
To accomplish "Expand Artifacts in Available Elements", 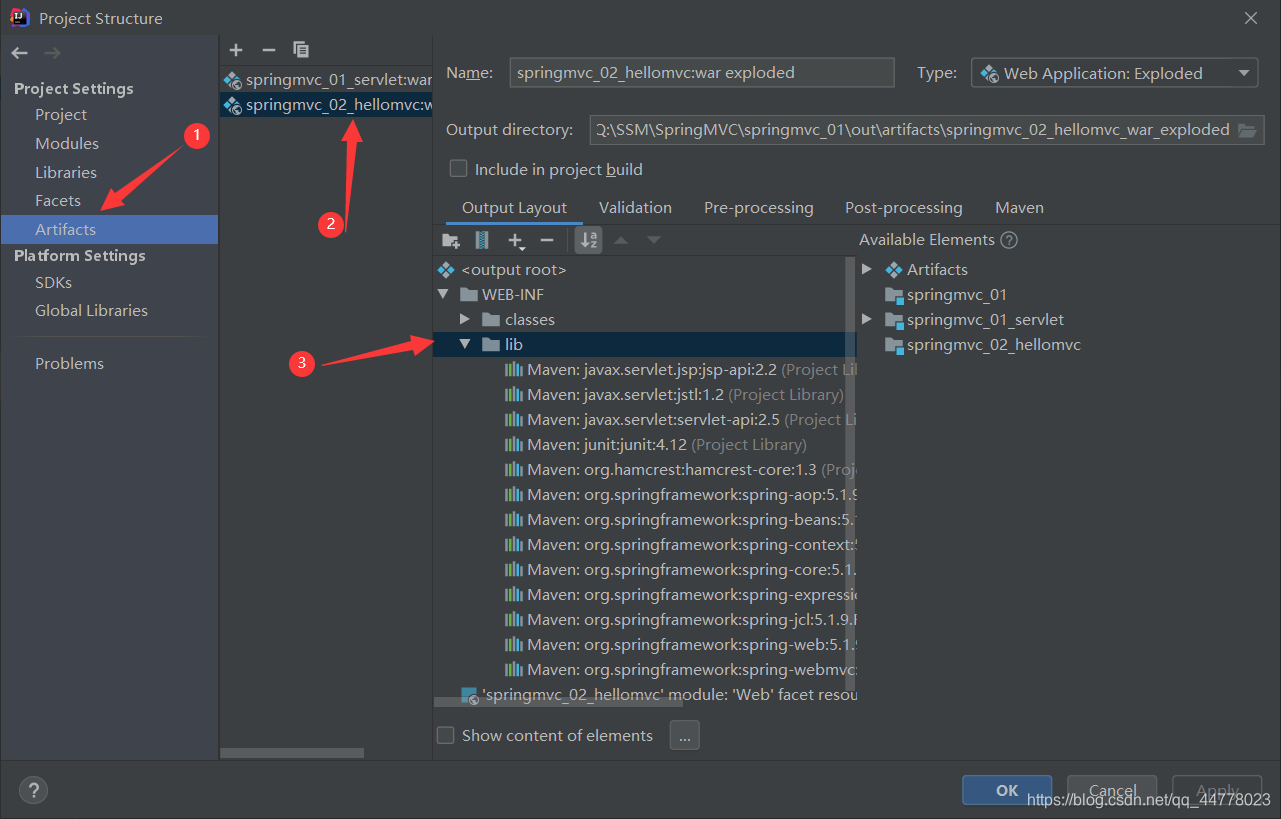I will pos(867,270).
